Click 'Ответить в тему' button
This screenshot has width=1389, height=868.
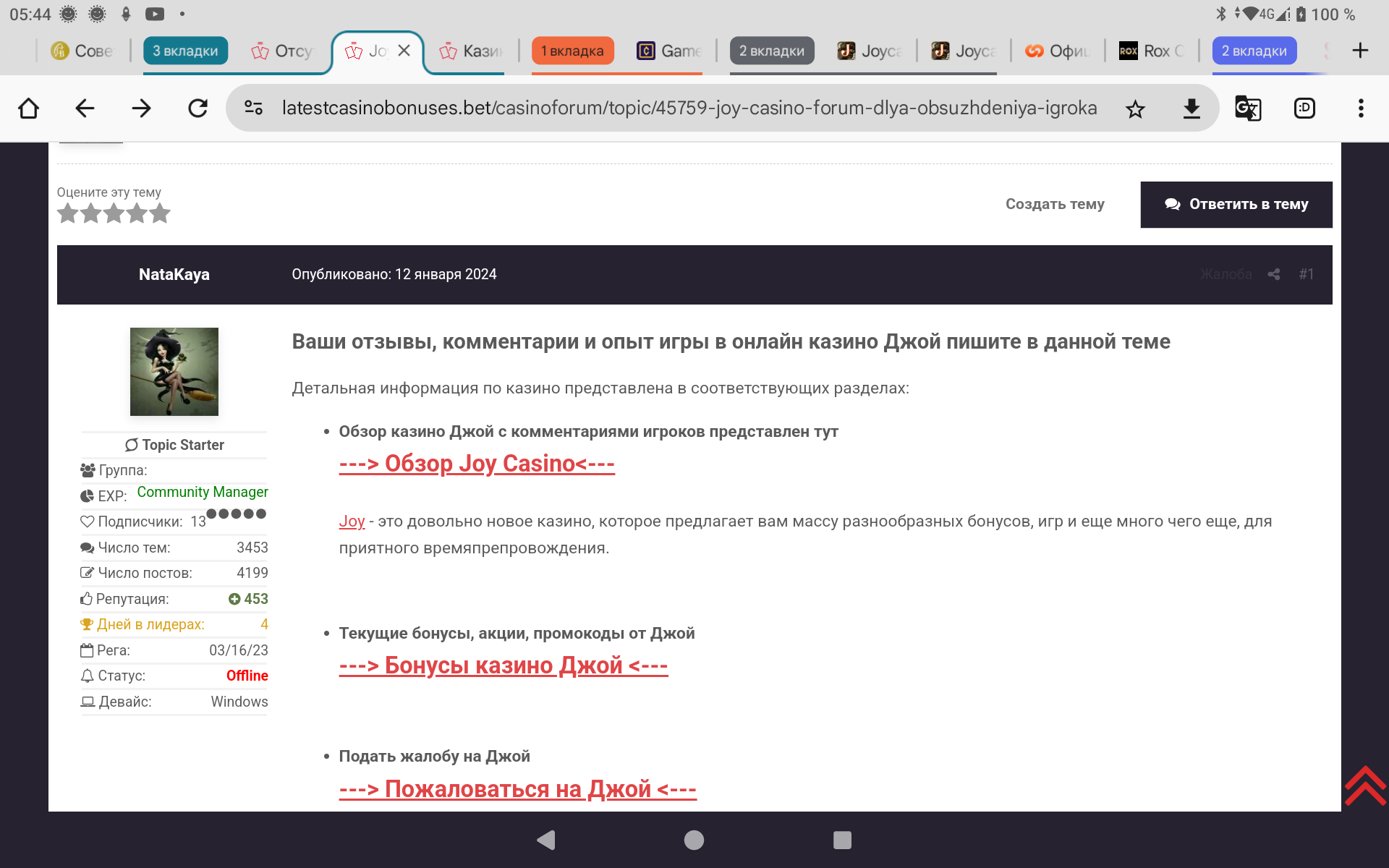pos(1236,205)
